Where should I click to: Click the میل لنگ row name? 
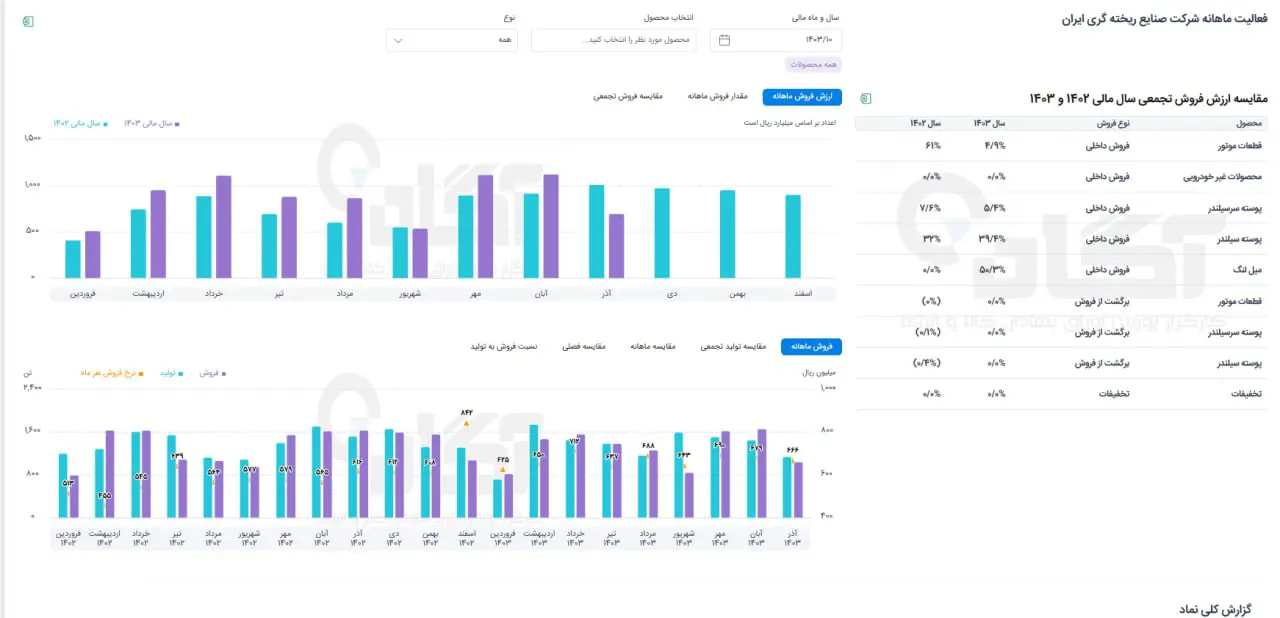[x=1248, y=270]
